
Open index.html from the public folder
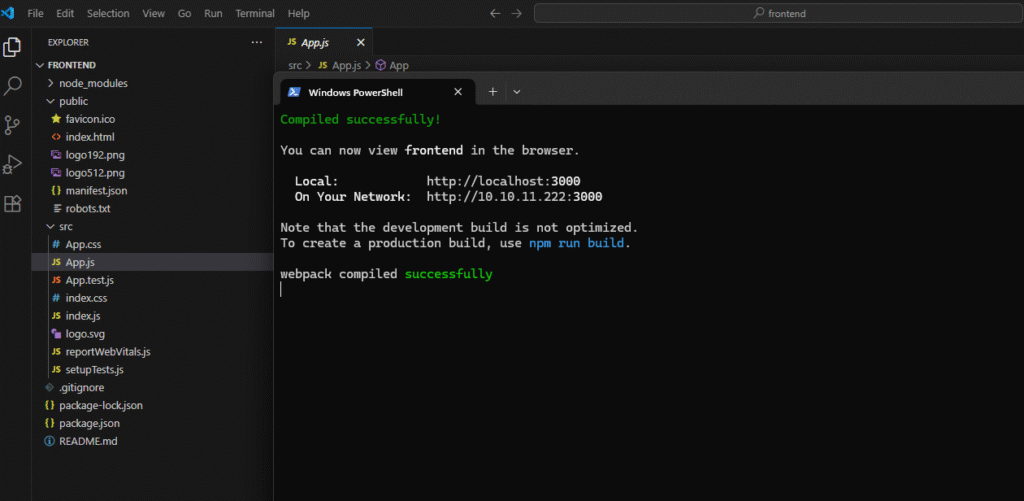(90, 137)
